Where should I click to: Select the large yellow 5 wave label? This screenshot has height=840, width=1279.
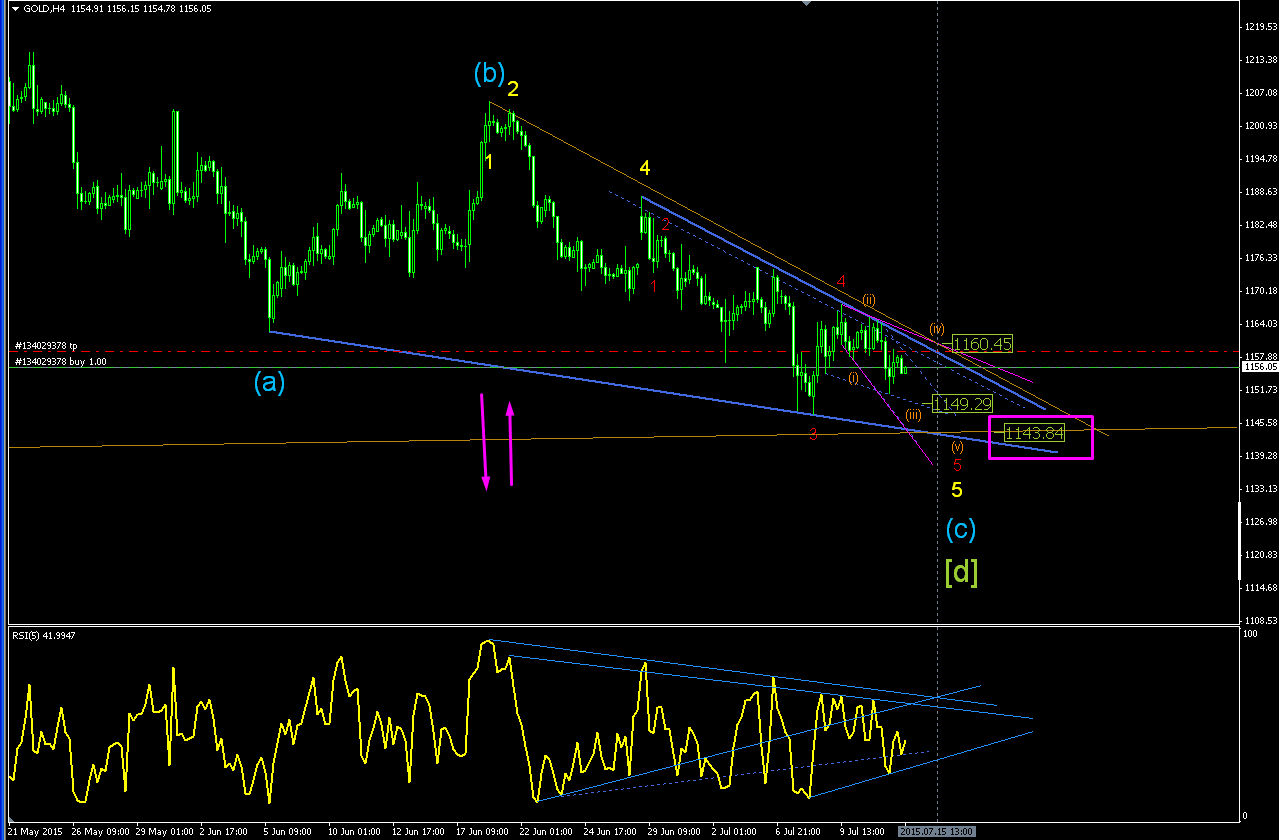pos(957,490)
